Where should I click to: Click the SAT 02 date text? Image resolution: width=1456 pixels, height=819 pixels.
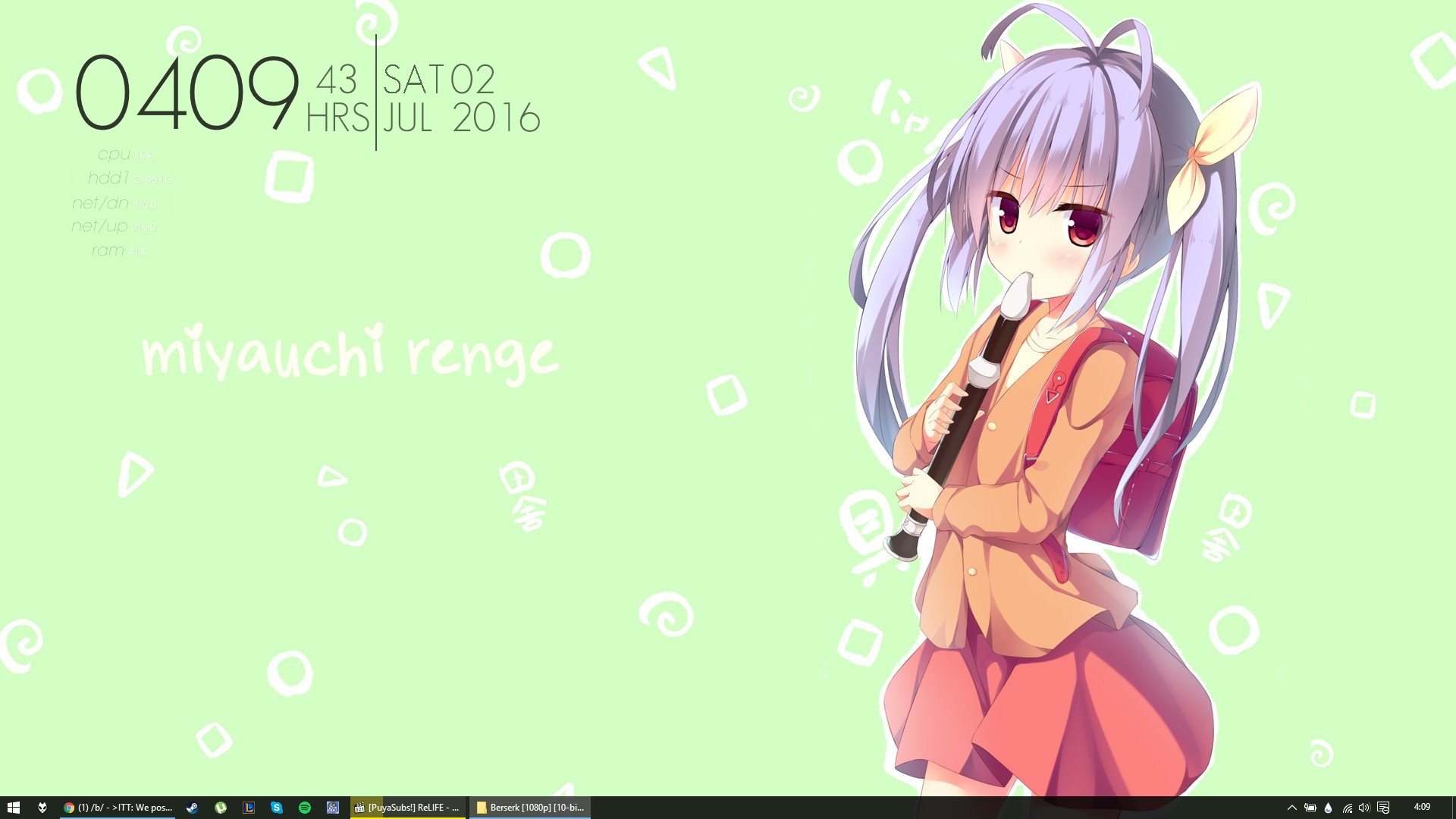coord(439,80)
